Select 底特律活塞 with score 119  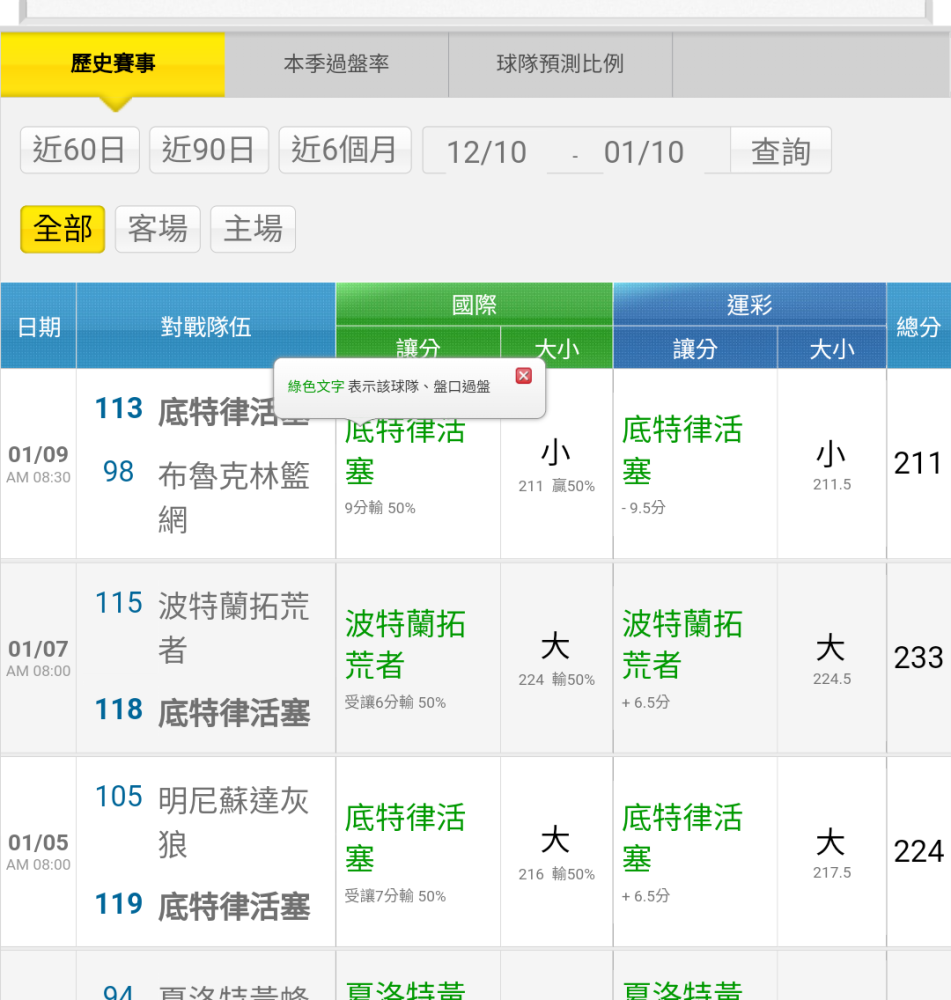point(233,906)
